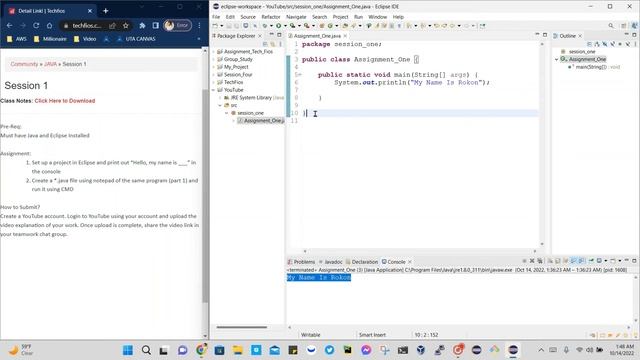
Task: Click Remove All Terminated Launches icon in Console
Action: point(540,261)
